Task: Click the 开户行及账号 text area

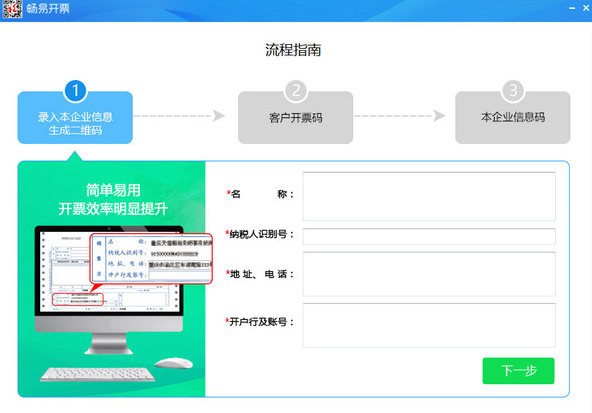Action: coord(429,325)
